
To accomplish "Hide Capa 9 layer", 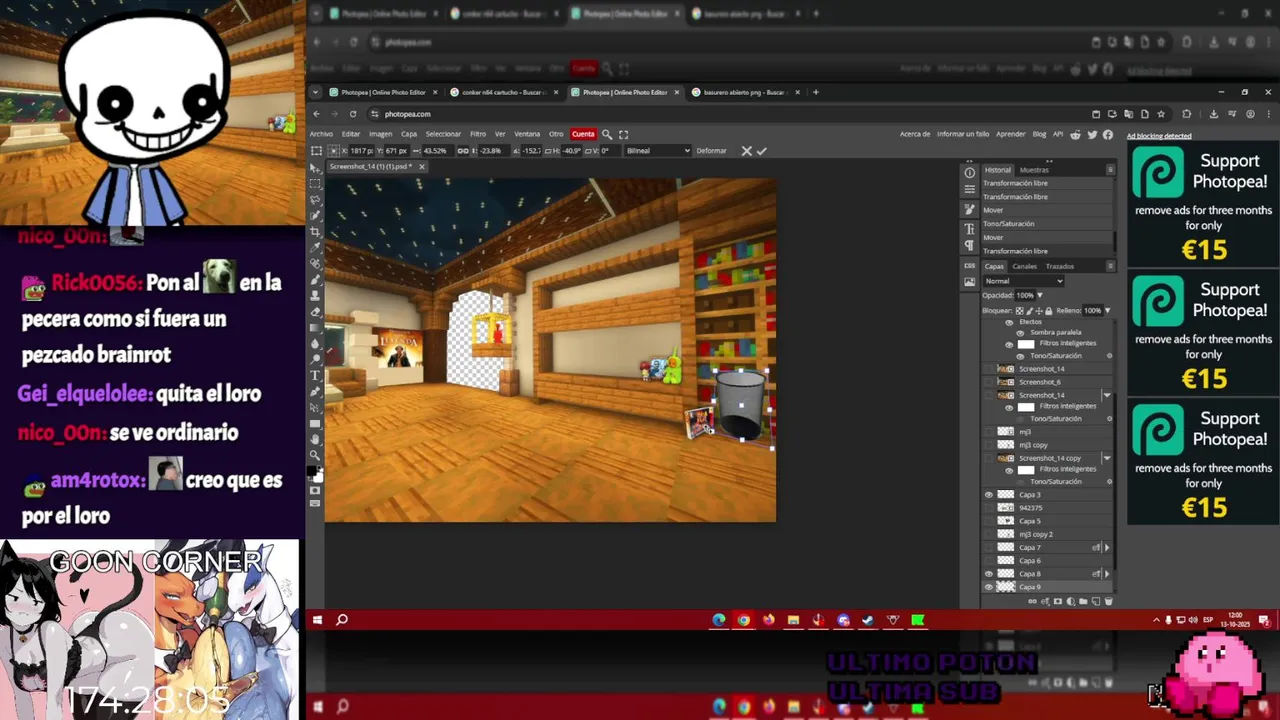I will (989, 587).
